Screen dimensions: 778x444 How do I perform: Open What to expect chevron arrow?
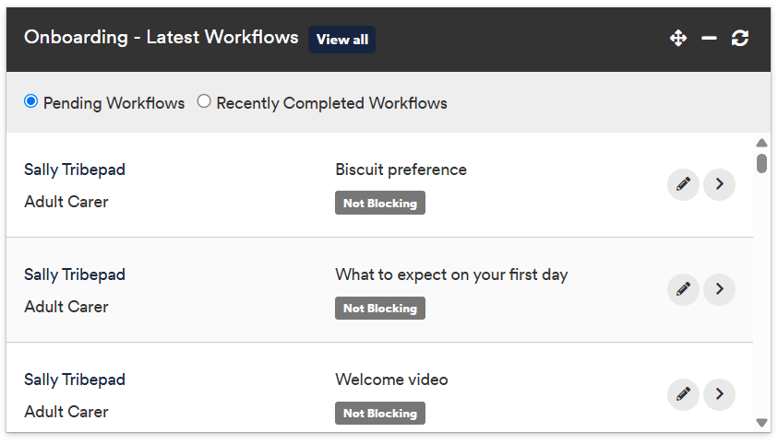719,289
